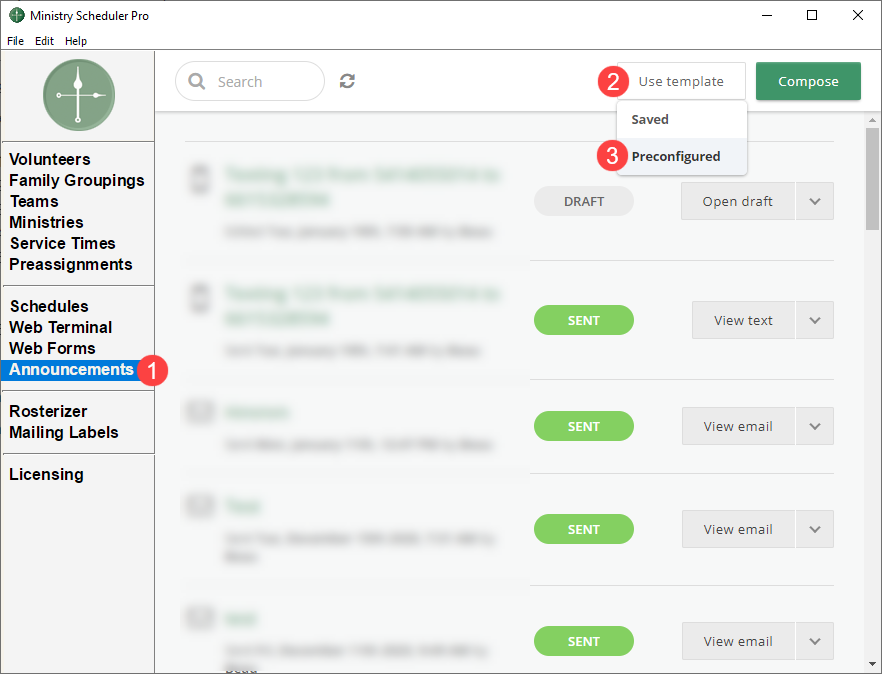Click the envelope icon of the third announcement
The height and width of the screenshot is (674, 882).
click(x=198, y=411)
